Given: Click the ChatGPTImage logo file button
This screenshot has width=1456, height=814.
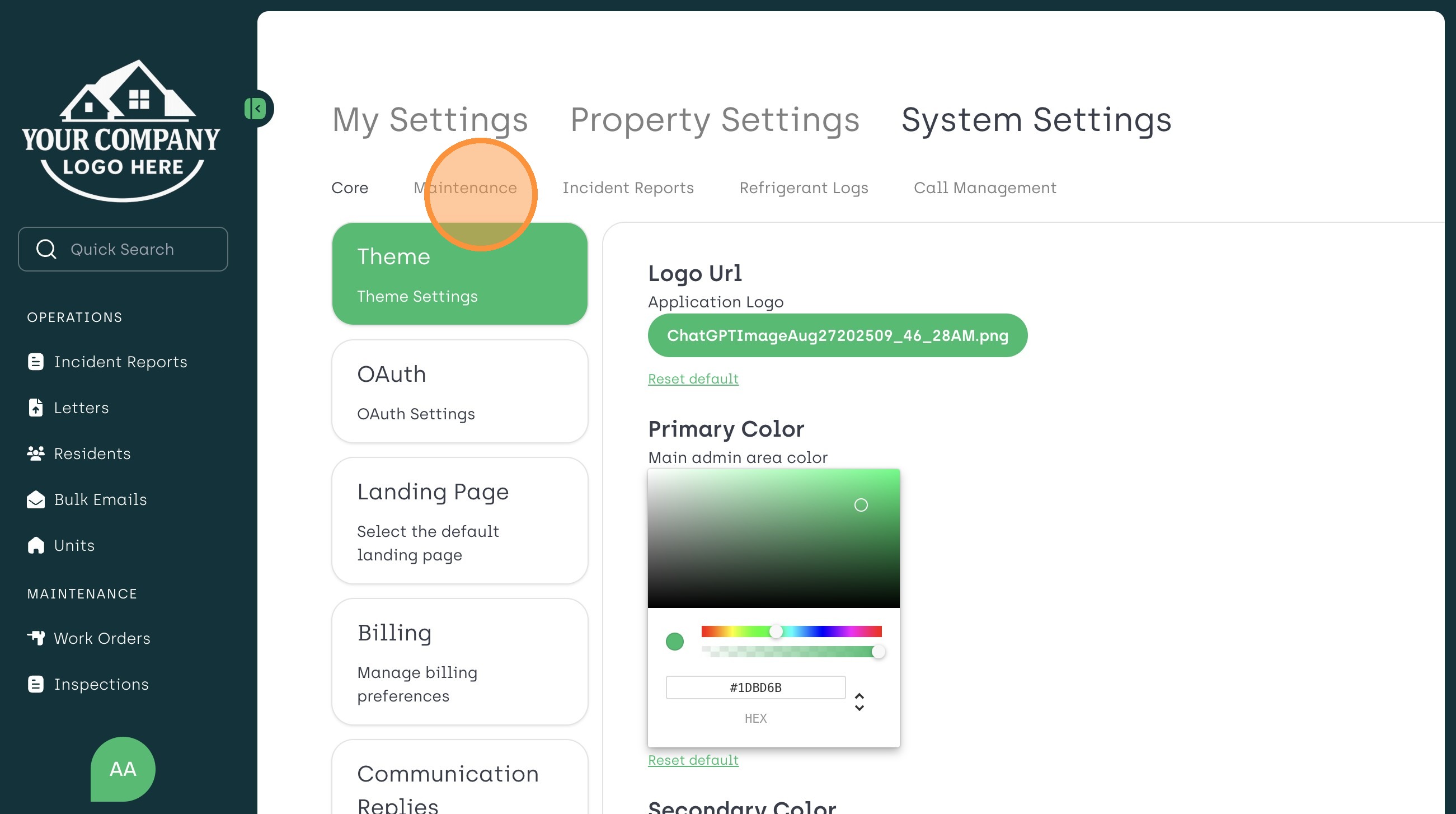Looking at the screenshot, I should point(837,335).
